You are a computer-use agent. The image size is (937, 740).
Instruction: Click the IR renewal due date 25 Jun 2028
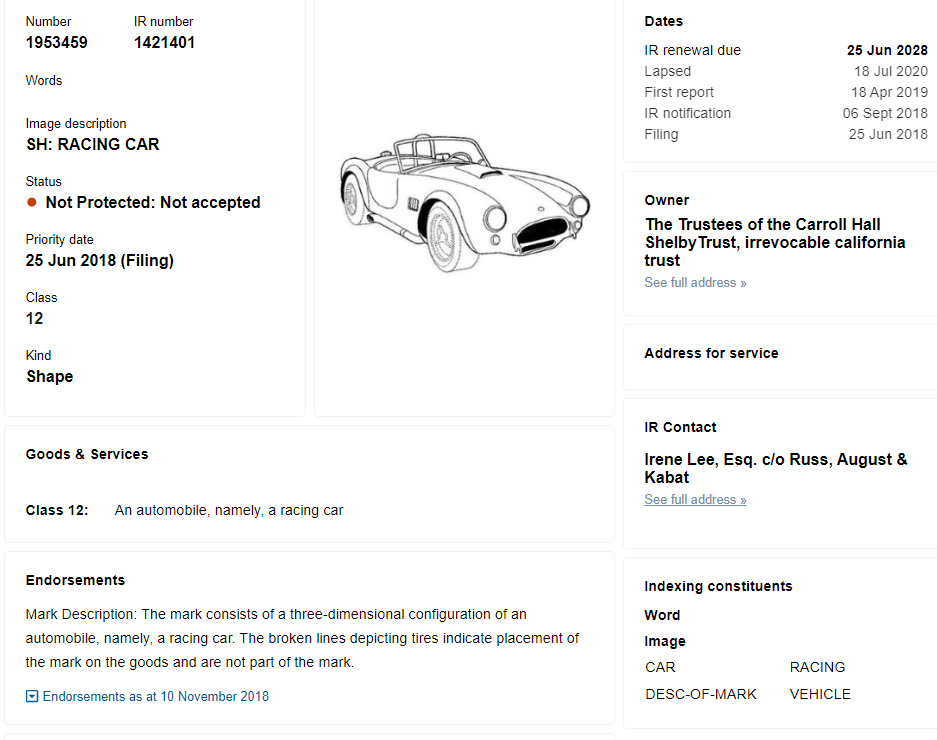click(887, 50)
